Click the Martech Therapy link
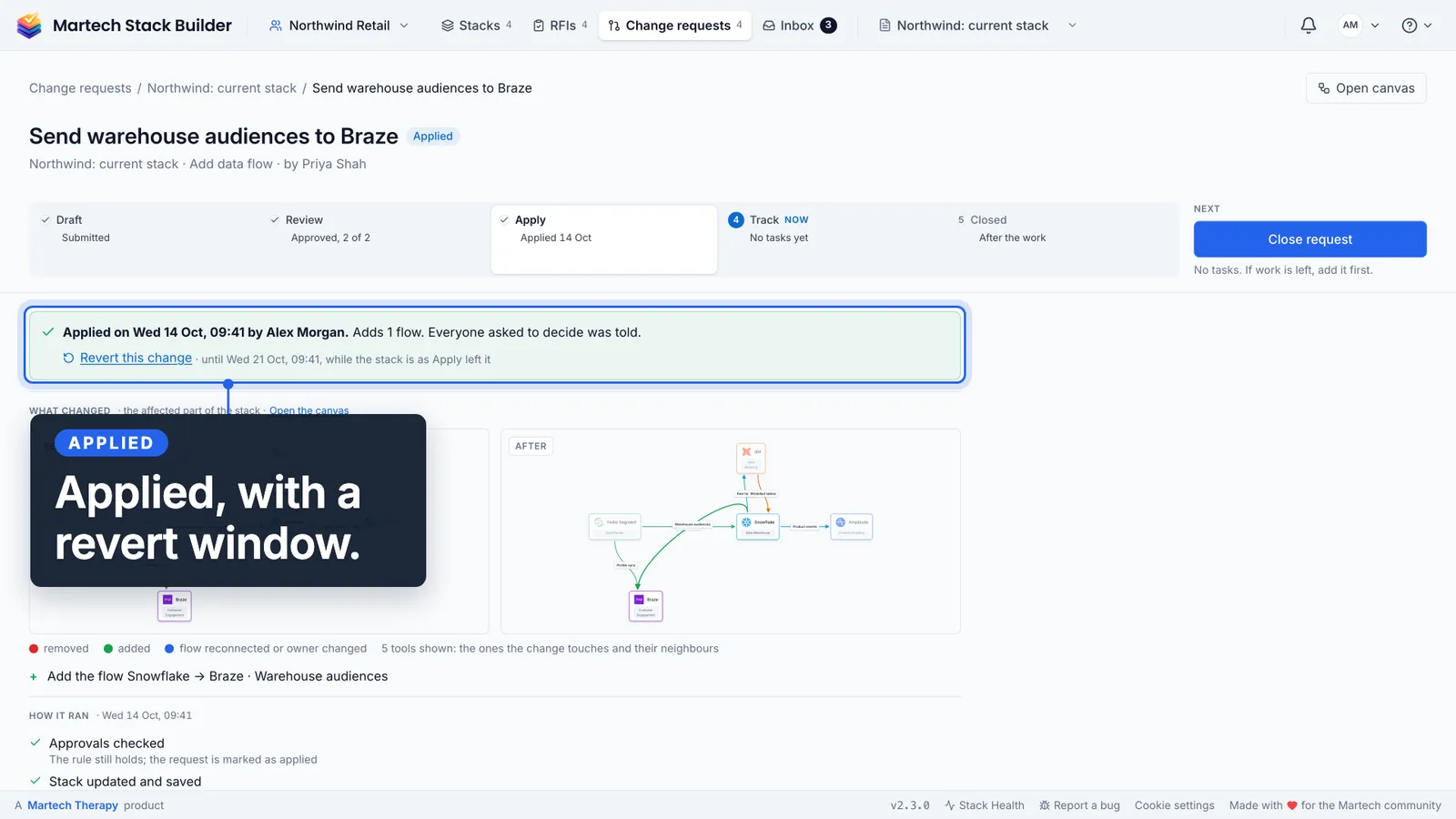Screen dimensions: 1456x819 point(73,805)
